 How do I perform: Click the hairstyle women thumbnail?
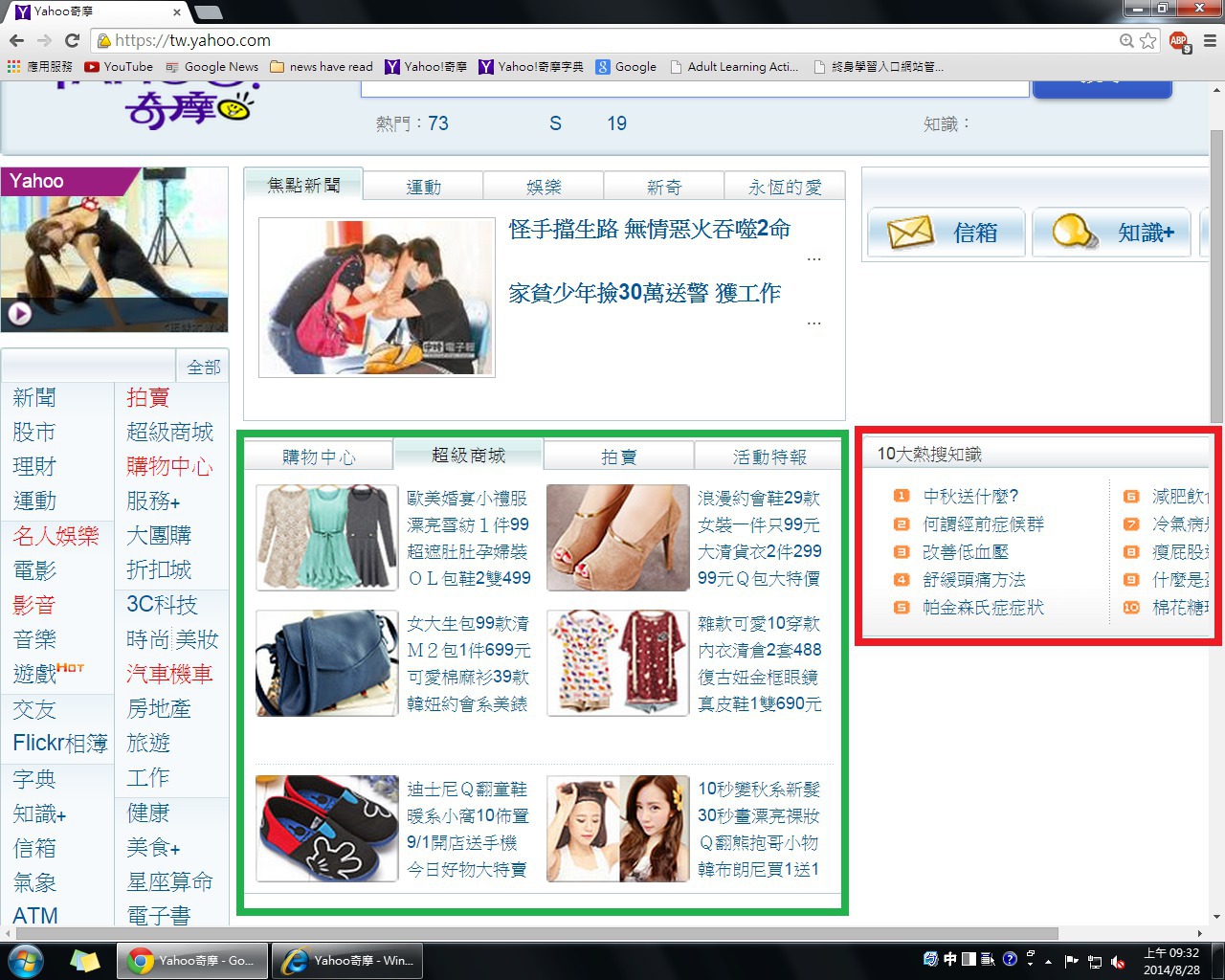pos(618,829)
